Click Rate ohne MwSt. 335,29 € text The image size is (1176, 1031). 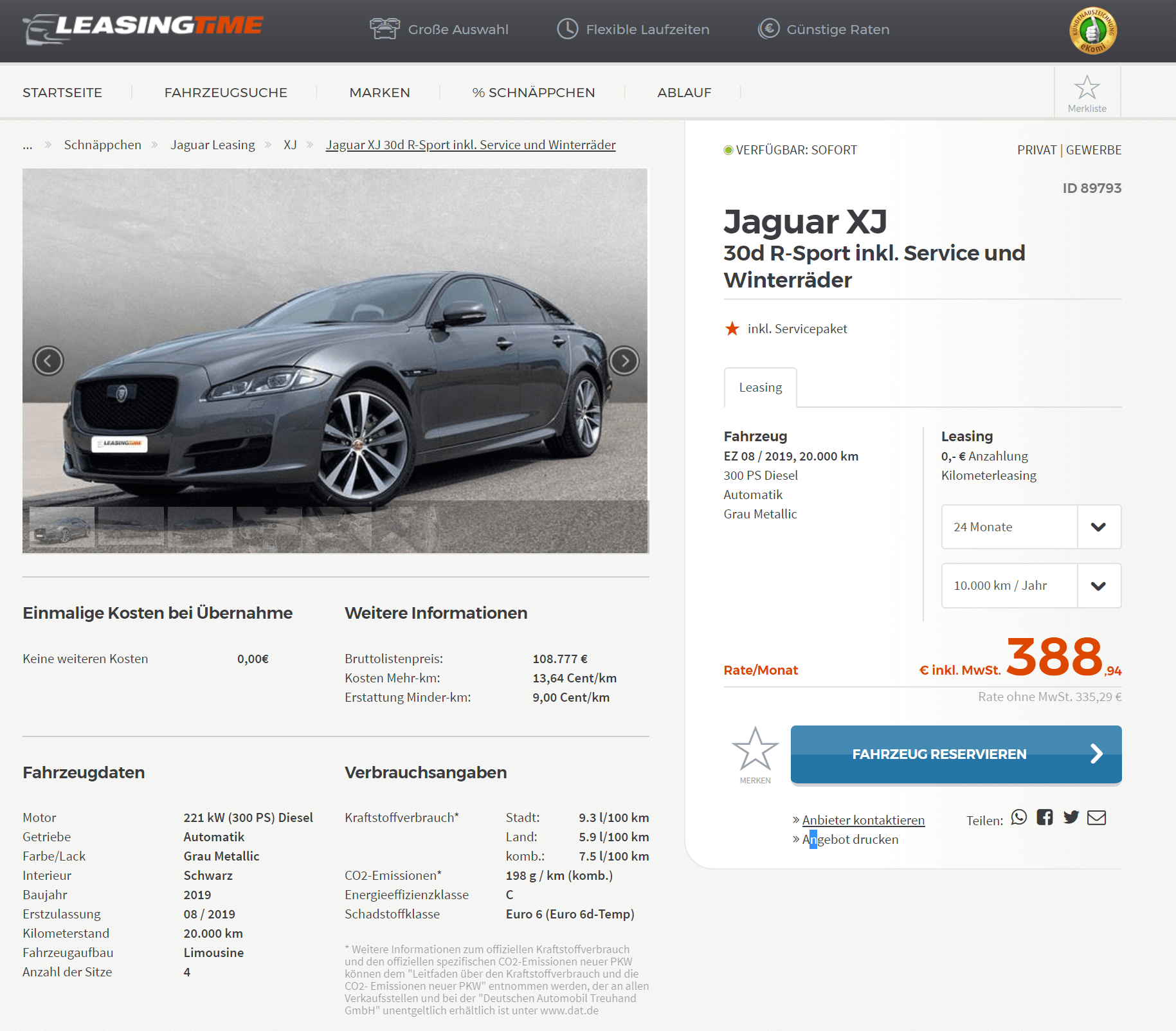pyautogui.click(x=1050, y=697)
